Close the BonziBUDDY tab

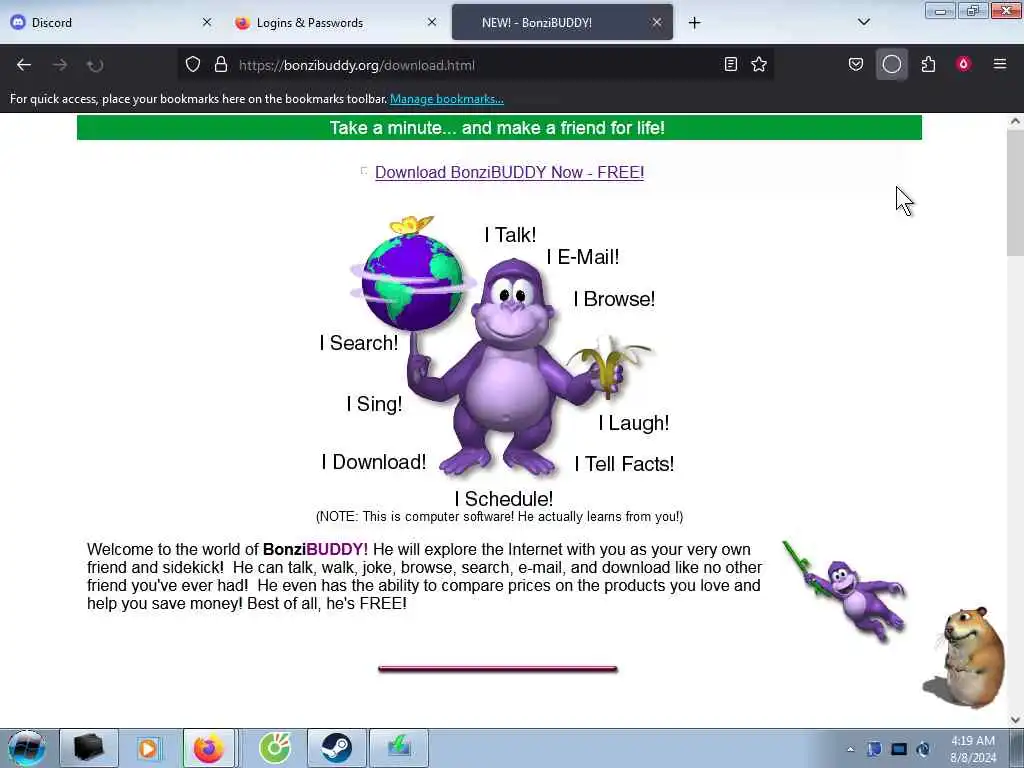[657, 22]
